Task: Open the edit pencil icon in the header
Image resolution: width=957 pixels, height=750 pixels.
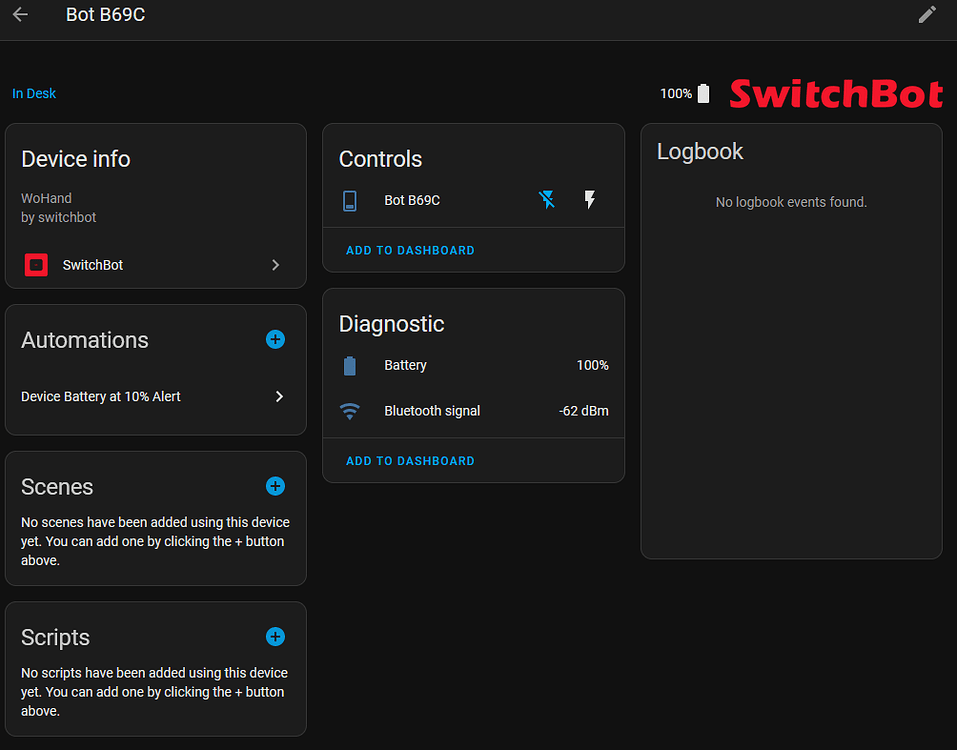Action: click(927, 15)
